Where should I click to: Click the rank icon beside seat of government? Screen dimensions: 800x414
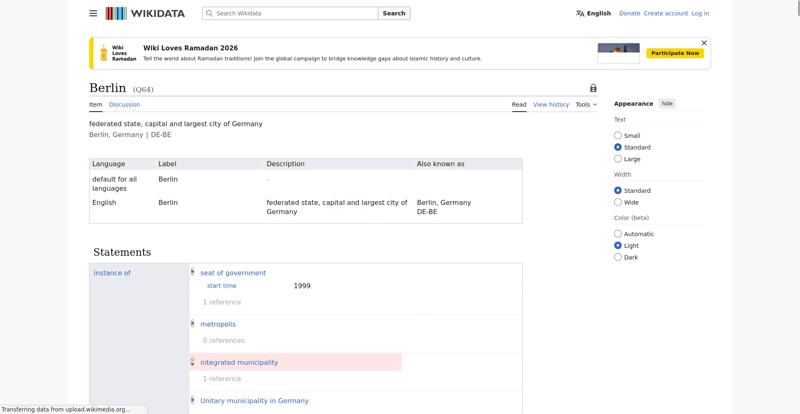point(193,272)
